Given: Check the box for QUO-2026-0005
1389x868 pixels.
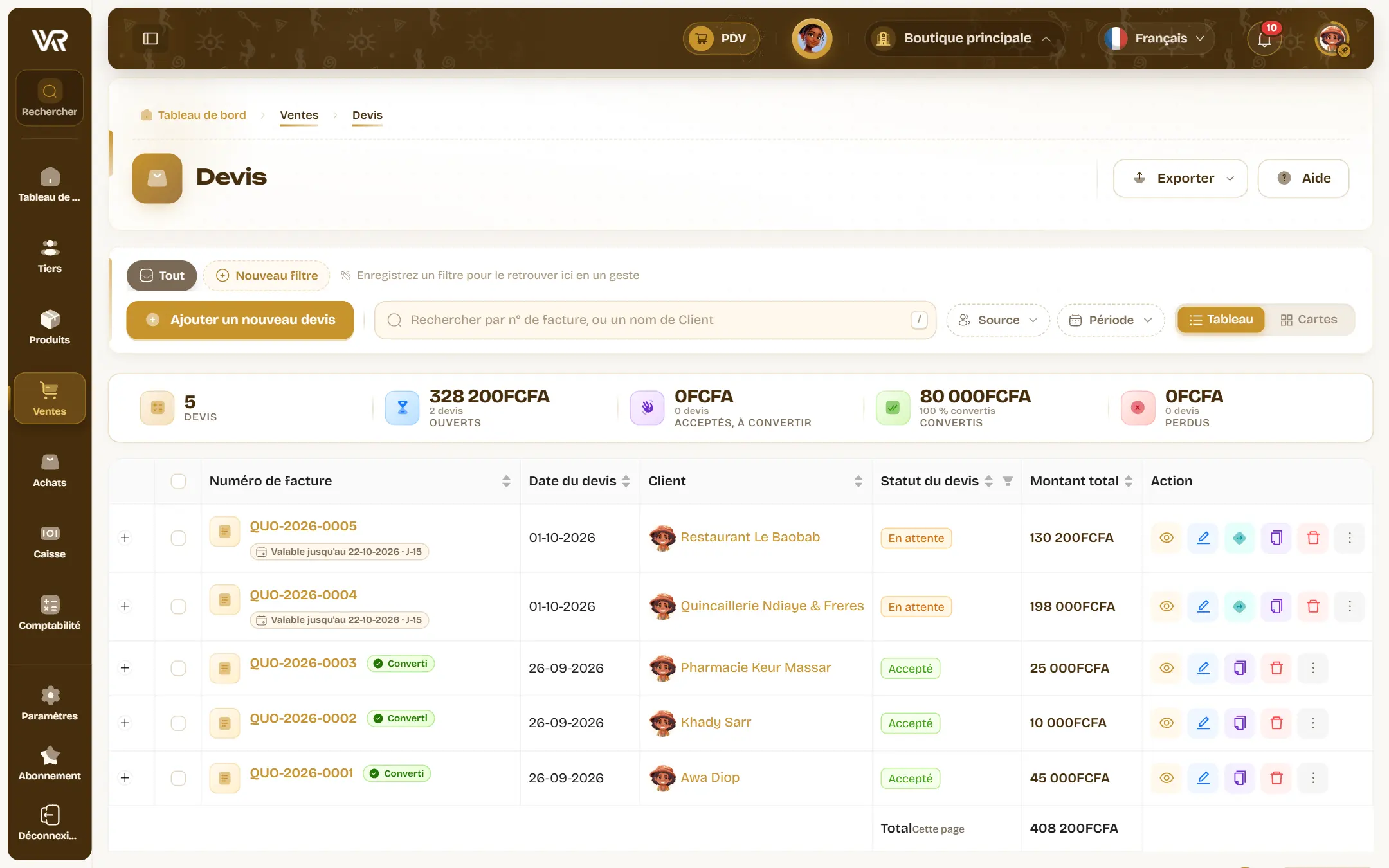Looking at the screenshot, I should click(178, 538).
